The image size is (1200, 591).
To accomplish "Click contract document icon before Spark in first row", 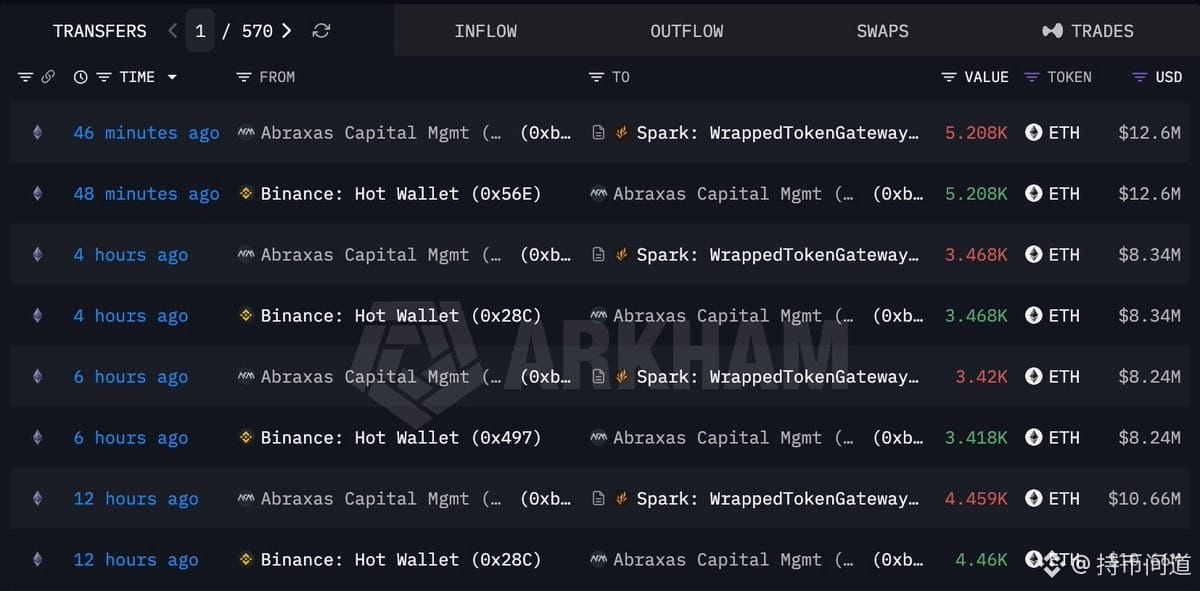I will coord(598,132).
